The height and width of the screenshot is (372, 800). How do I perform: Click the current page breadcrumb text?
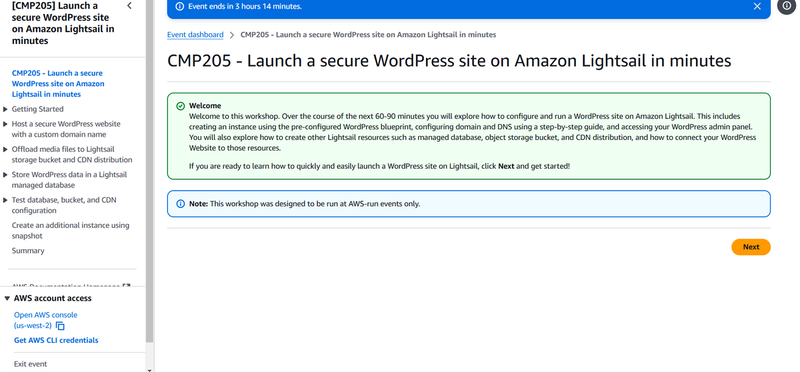tap(368, 35)
